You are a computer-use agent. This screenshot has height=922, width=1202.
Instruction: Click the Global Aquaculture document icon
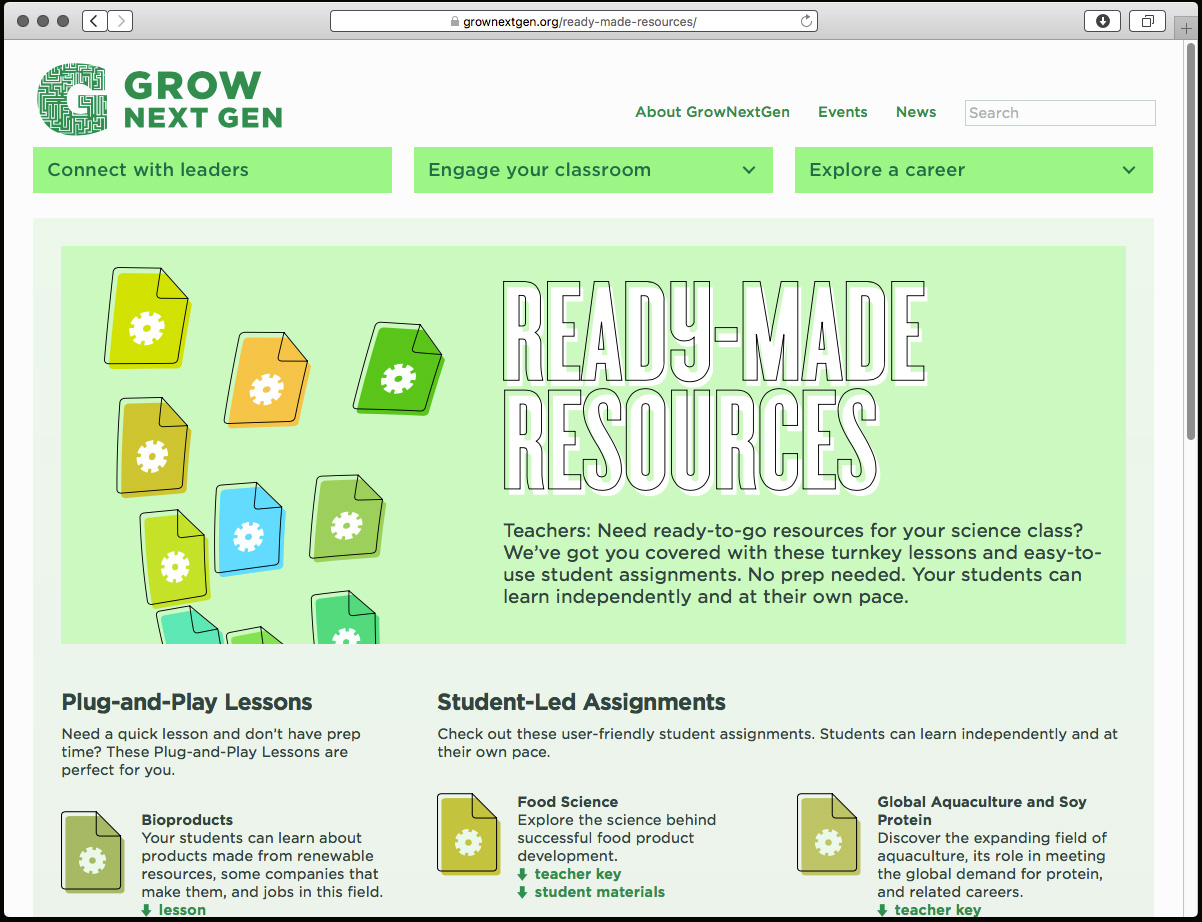point(828,834)
